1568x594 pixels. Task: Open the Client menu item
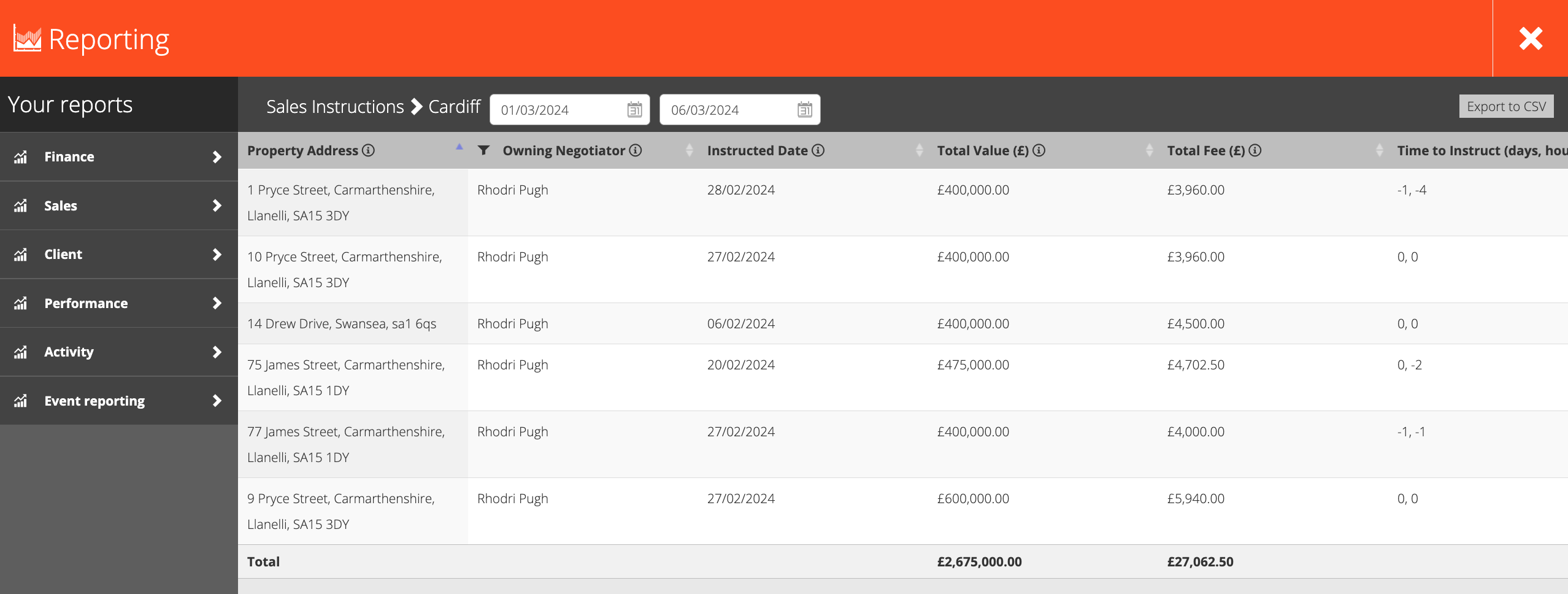point(119,254)
